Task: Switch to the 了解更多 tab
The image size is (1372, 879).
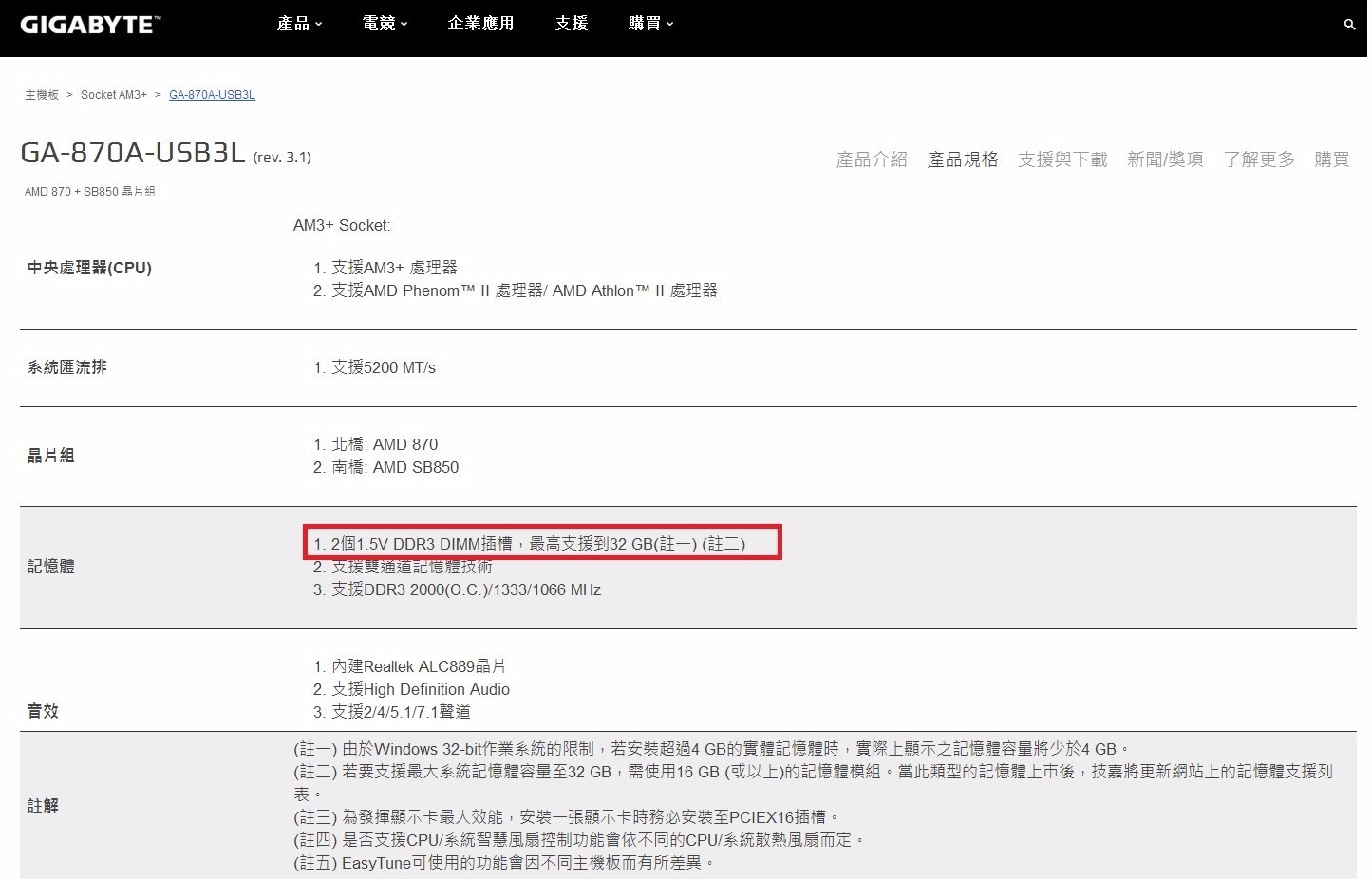Action: coord(1259,159)
